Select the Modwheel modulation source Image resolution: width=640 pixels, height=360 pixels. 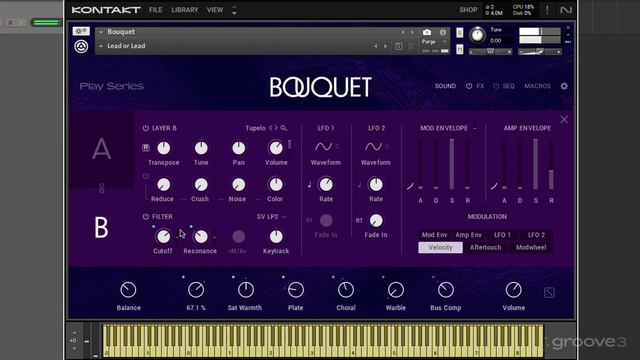point(531,247)
